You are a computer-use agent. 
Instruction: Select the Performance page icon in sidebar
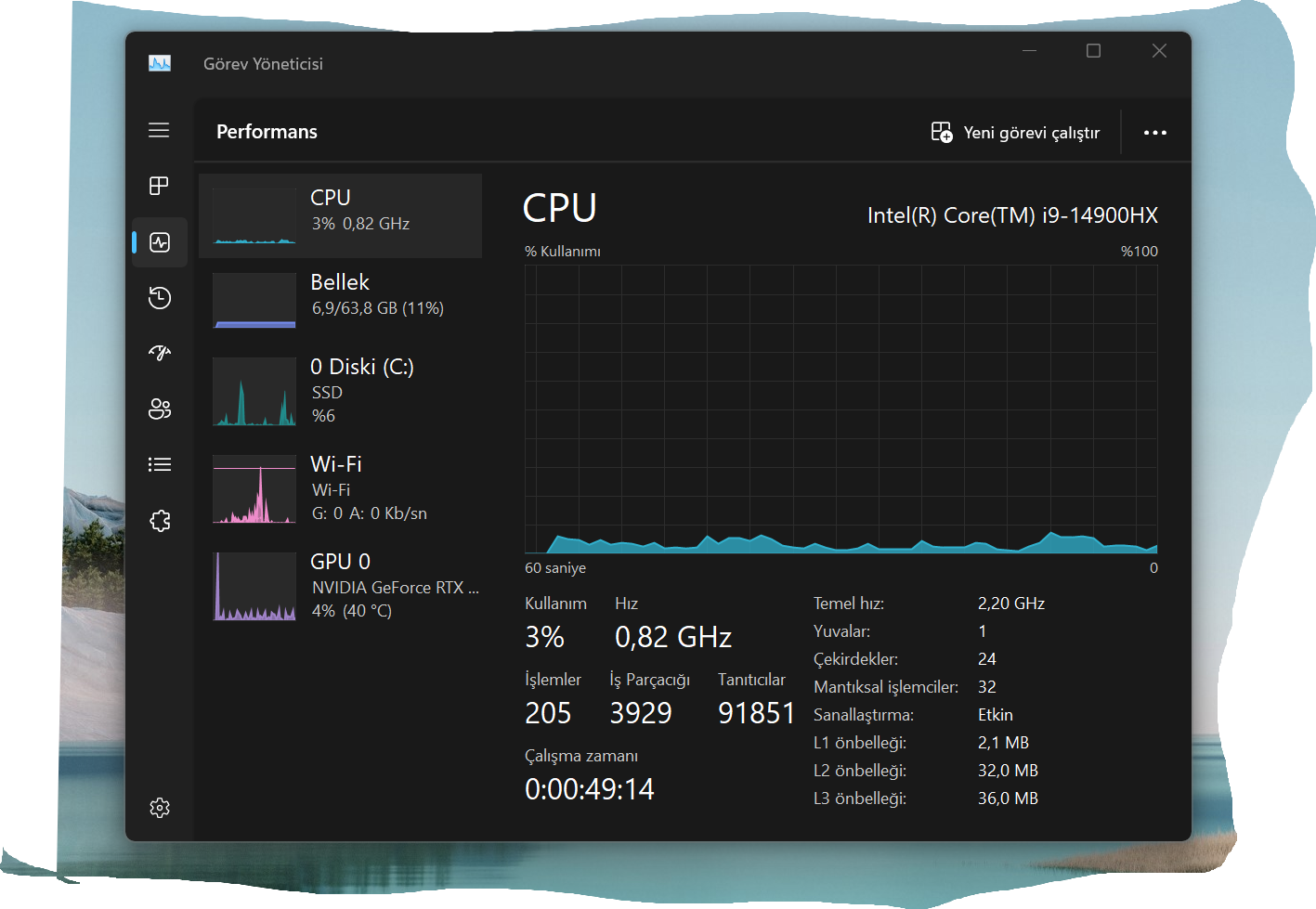[x=160, y=242]
